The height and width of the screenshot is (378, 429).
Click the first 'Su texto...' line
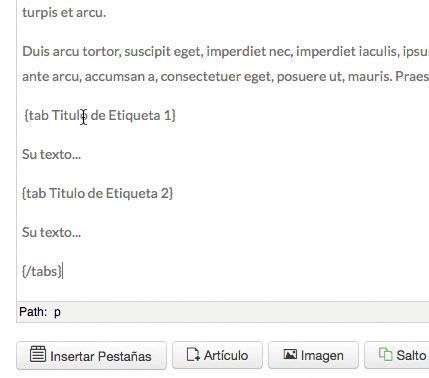[51, 154]
